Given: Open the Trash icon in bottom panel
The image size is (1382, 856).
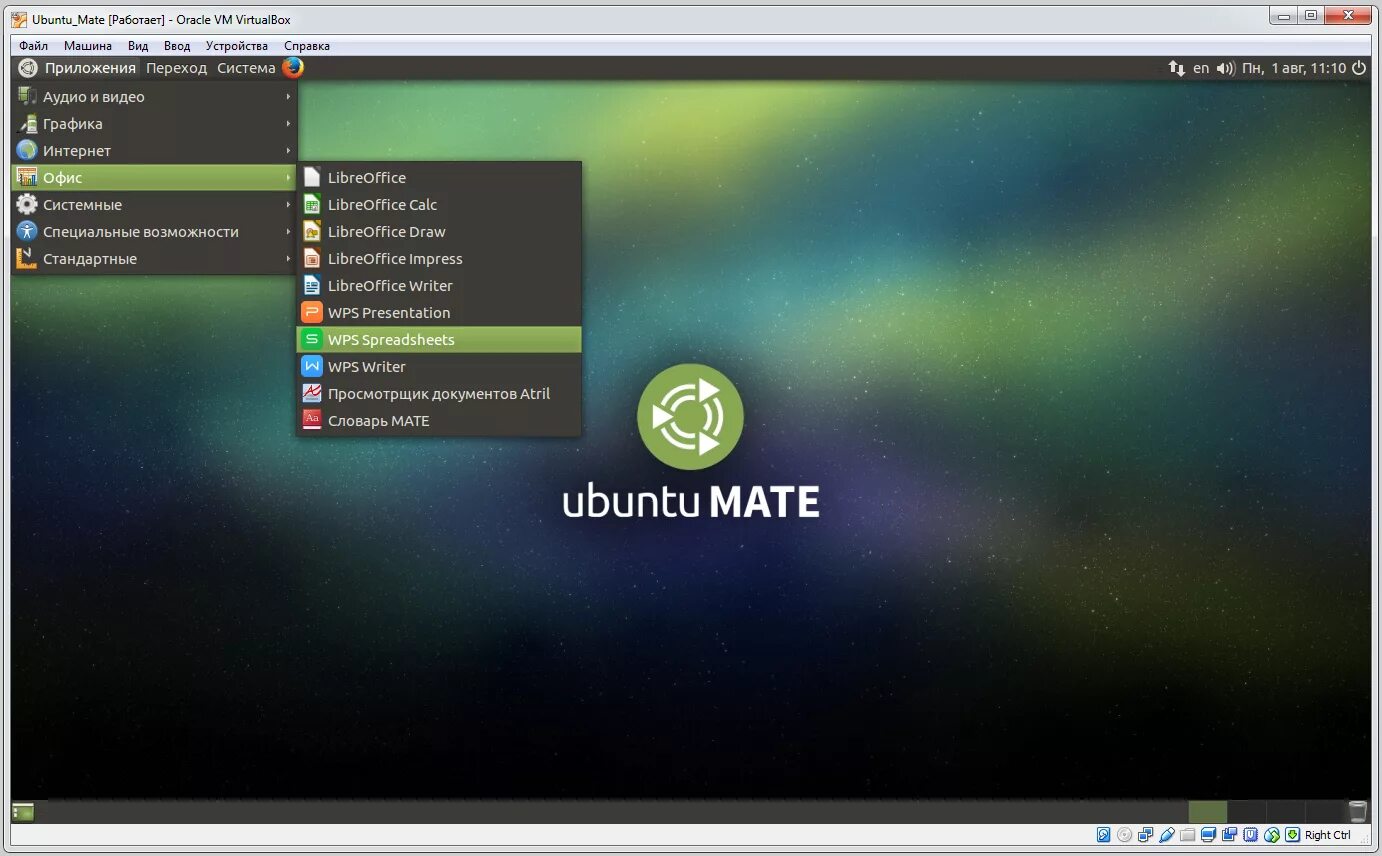Looking at the screenshot, I should coord(1357,812).
